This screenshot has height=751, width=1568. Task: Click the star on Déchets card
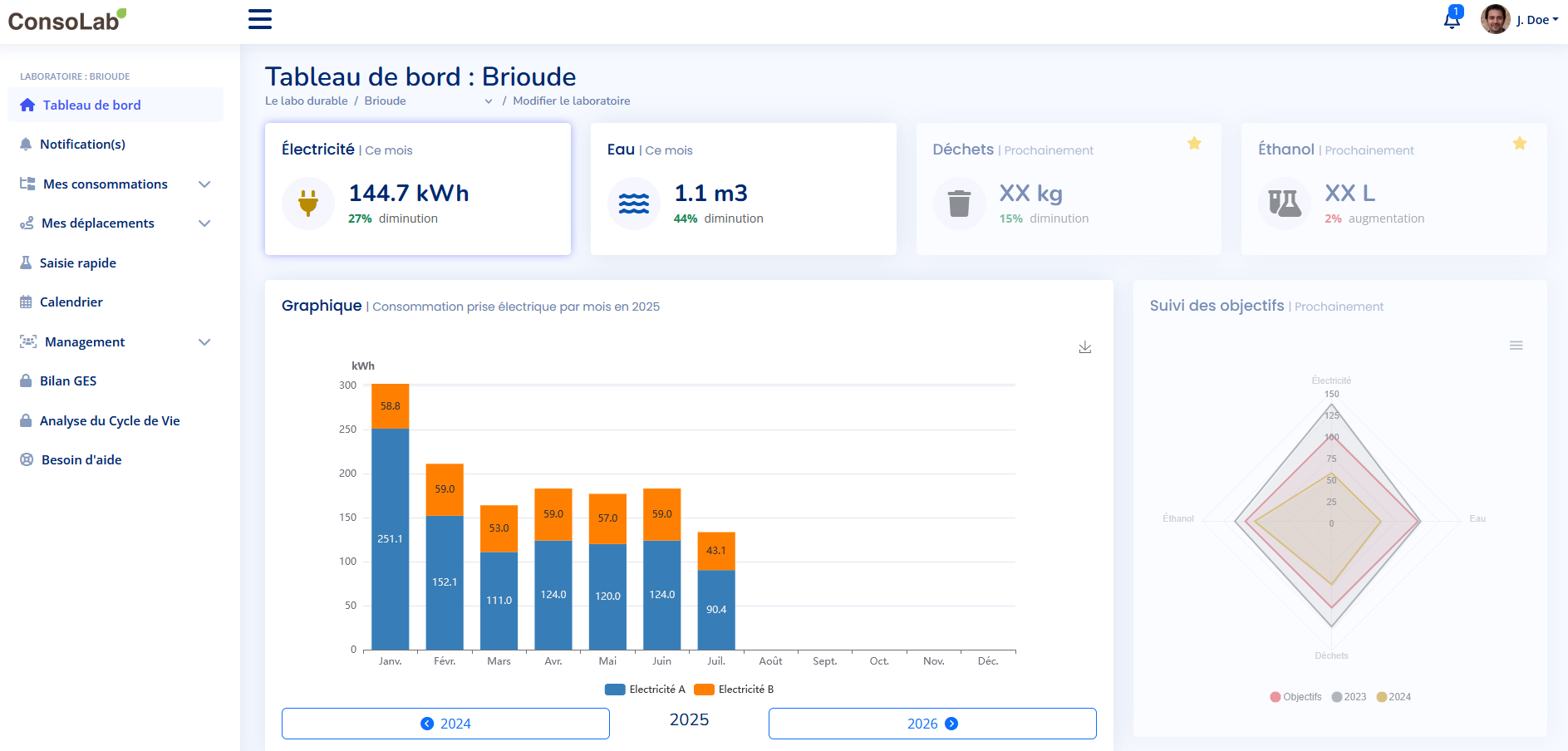coord(1194,144)
